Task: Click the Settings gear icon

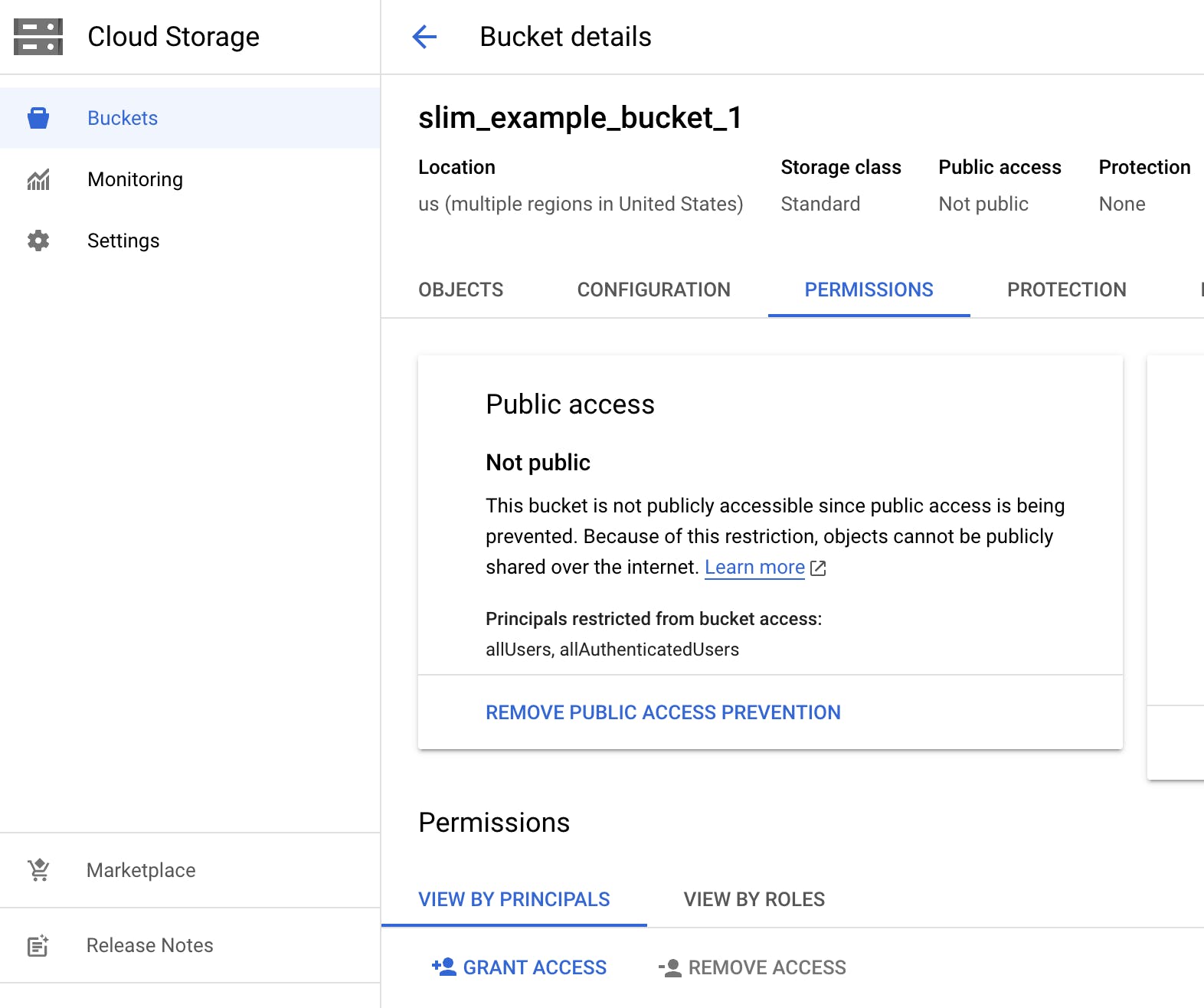Action: point(38,241)
